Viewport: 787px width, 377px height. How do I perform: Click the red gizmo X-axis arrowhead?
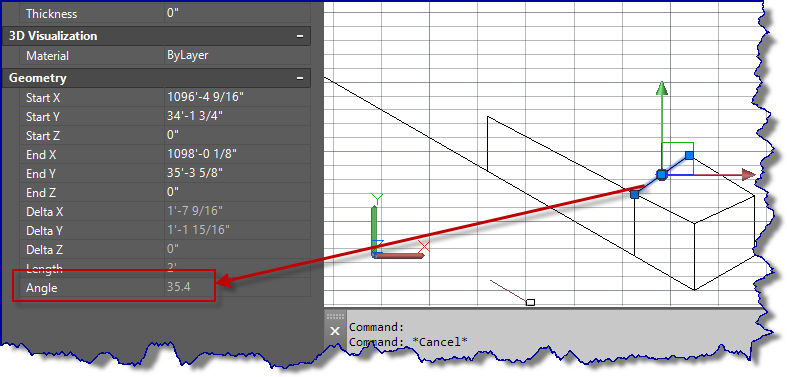point(748,175)
